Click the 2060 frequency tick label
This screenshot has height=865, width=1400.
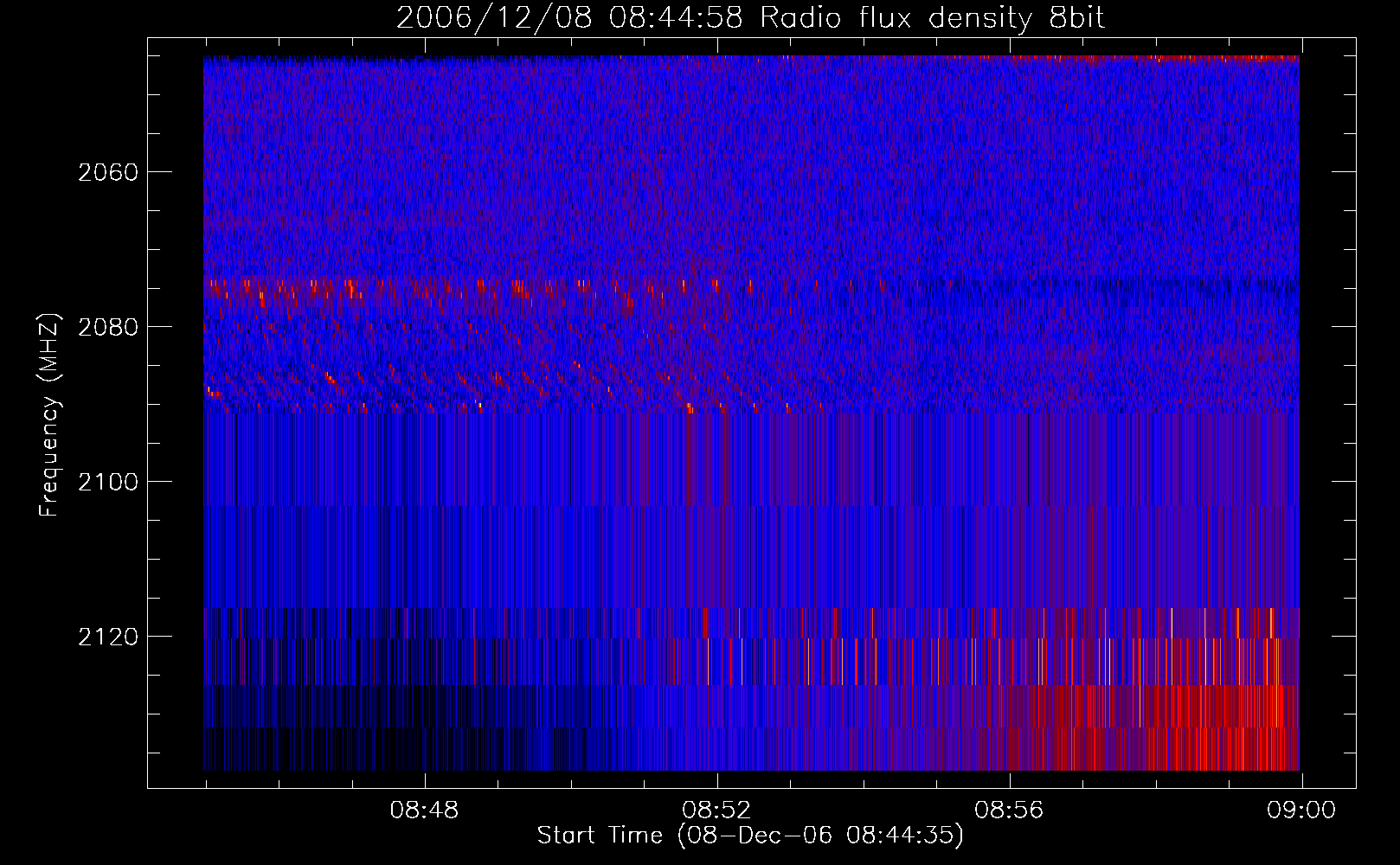[x=108, y=172]
